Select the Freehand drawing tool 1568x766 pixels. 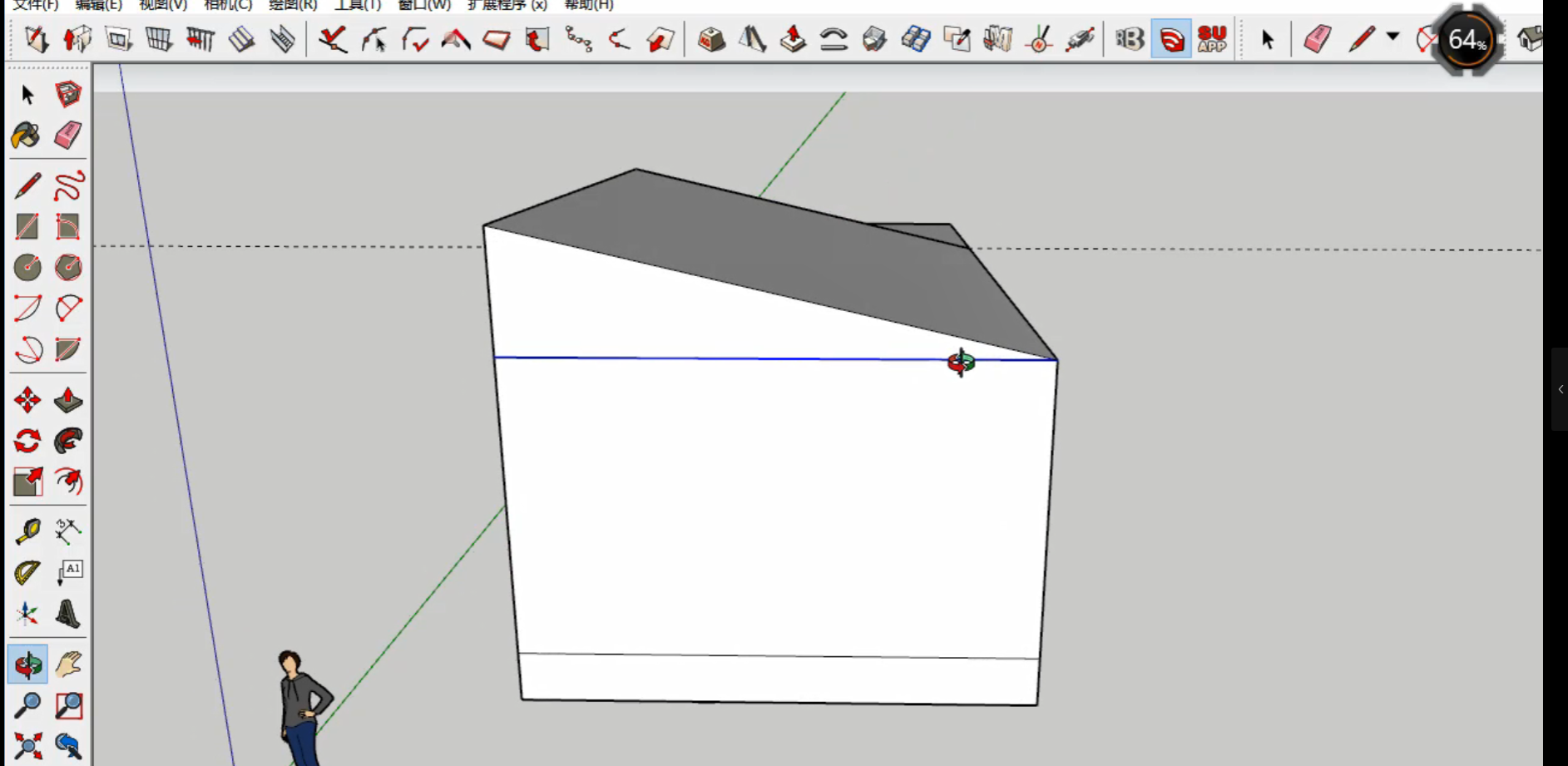68,185
